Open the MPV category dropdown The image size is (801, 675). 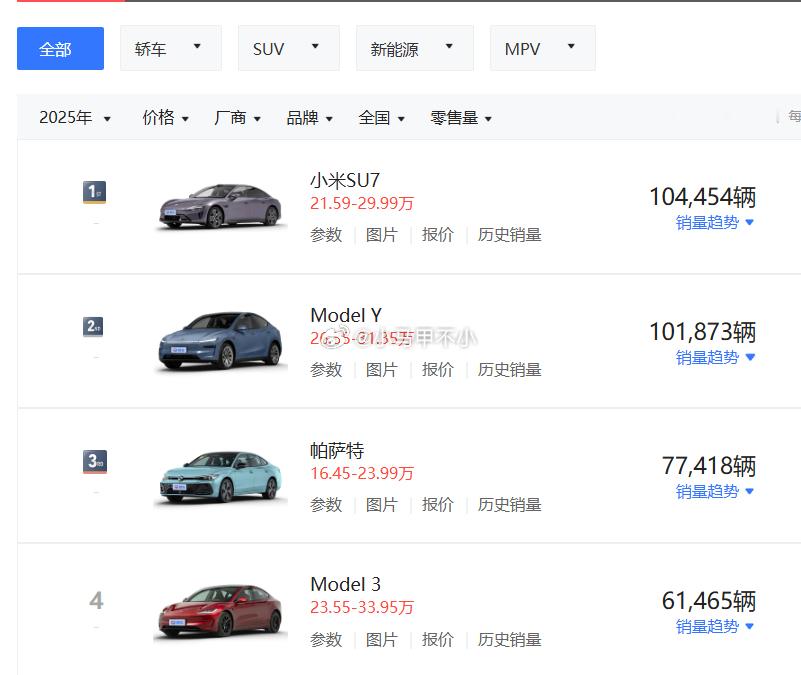tap(543, 49)
